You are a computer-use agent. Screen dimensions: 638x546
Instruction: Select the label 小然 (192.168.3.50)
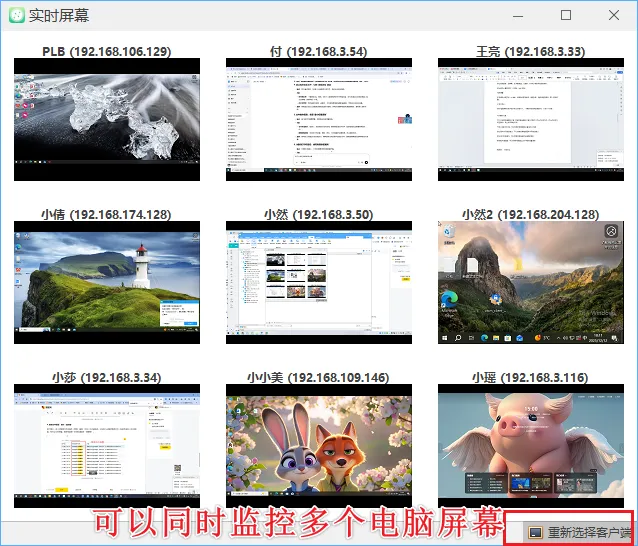tap(319, 214)
